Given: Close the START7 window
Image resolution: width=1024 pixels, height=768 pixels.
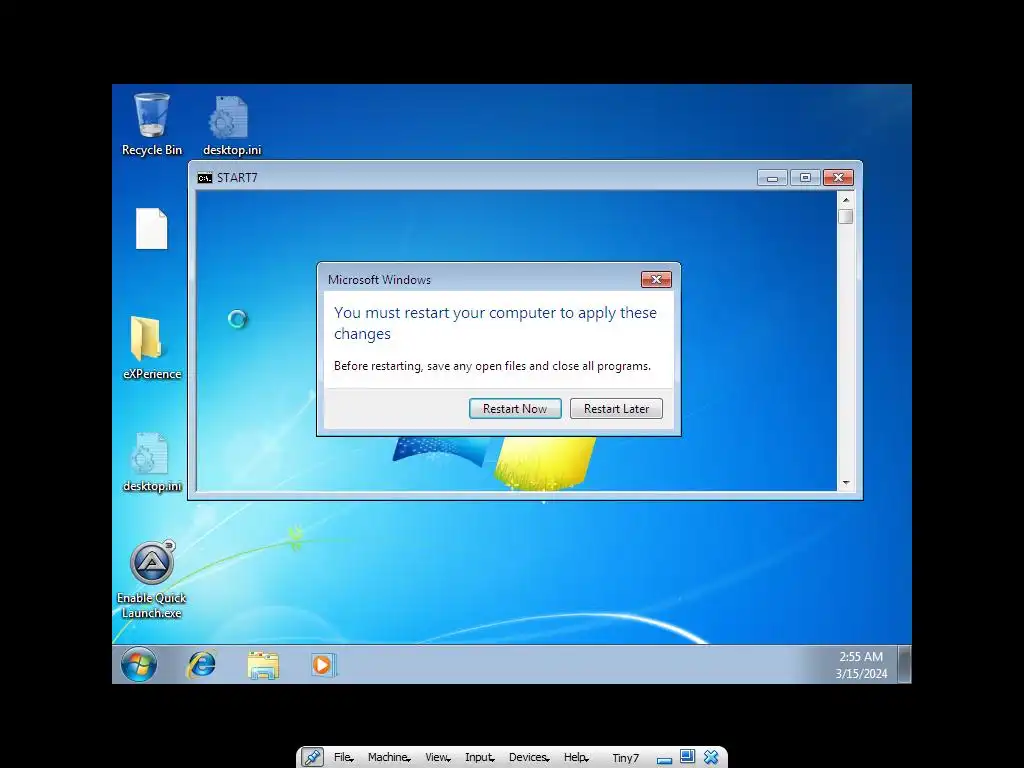Looking at the screenshot, I should tap(839, 178).
